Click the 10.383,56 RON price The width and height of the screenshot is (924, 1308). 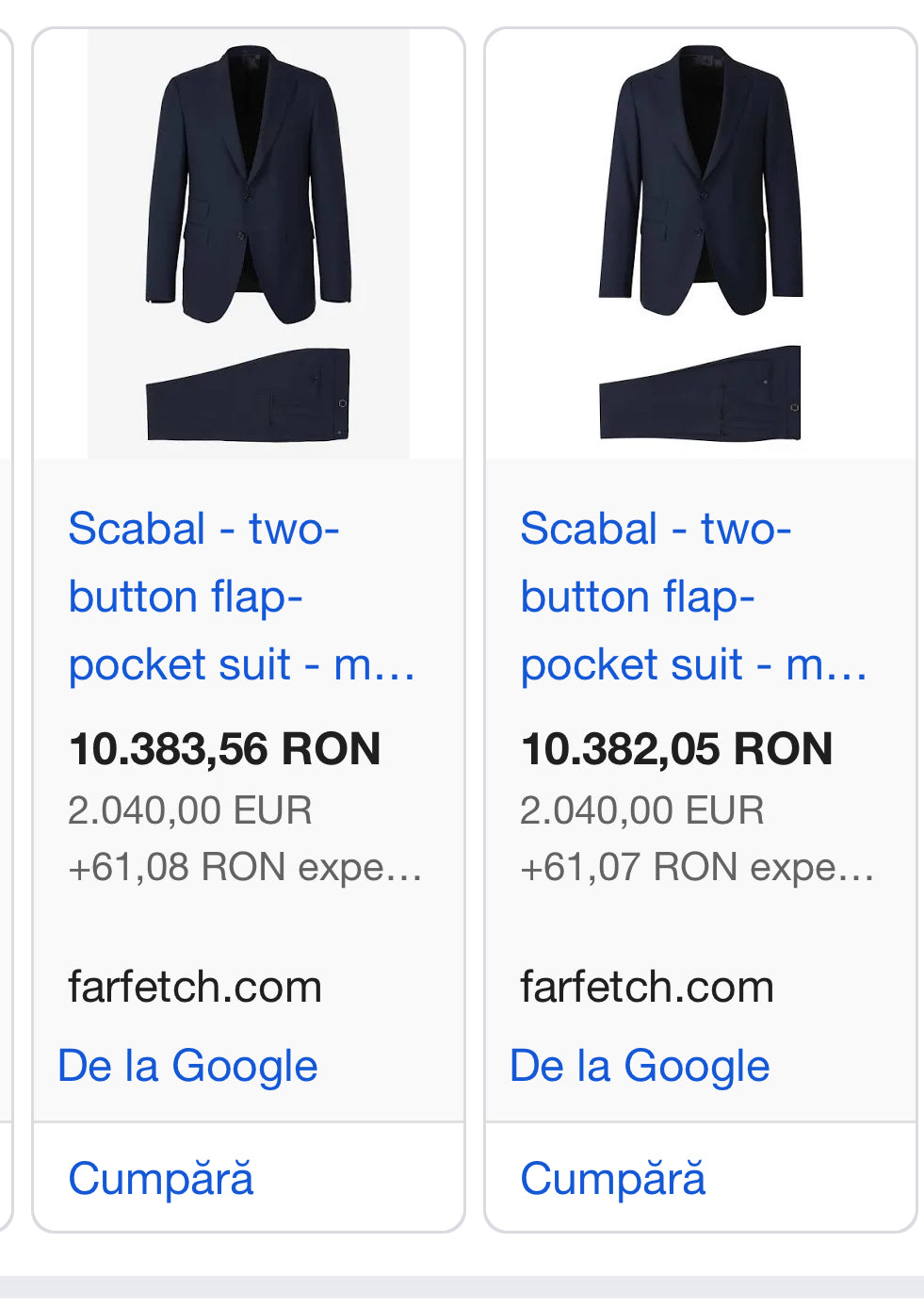[x=224, y=749]
